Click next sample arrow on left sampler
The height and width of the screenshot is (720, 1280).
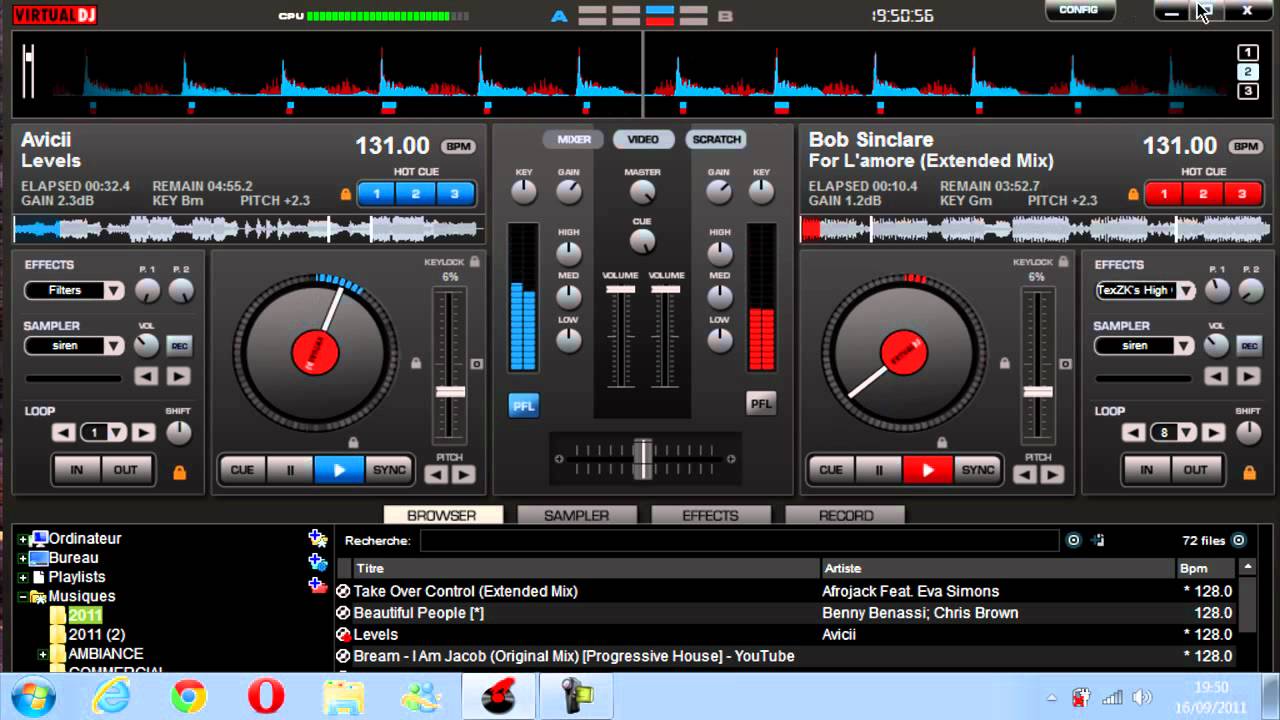(x=178, y=377)
